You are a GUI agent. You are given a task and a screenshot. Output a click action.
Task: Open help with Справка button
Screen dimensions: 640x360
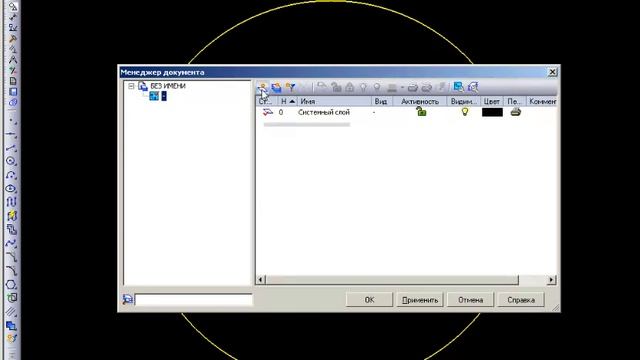pyautogui.click(x=521, y=300)
